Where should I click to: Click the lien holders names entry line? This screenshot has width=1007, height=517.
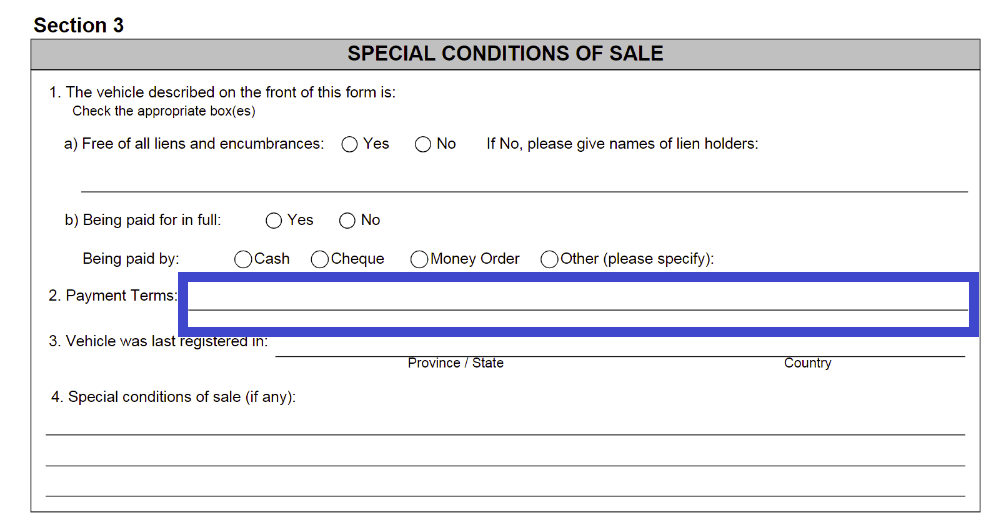click(523, 180)
